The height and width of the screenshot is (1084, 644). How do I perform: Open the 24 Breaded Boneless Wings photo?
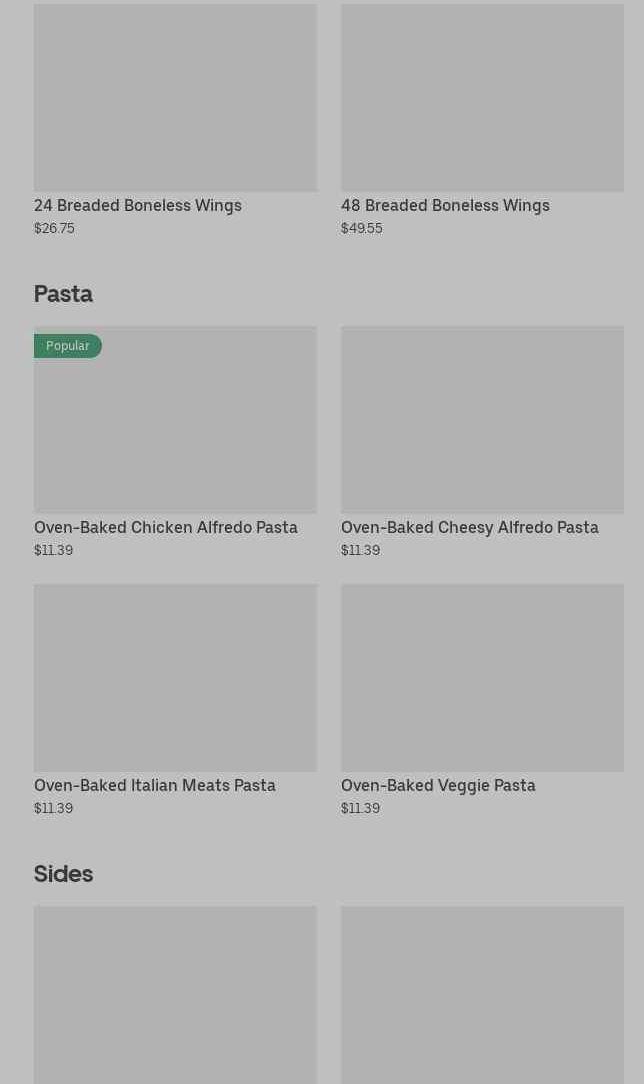point(175,97)
